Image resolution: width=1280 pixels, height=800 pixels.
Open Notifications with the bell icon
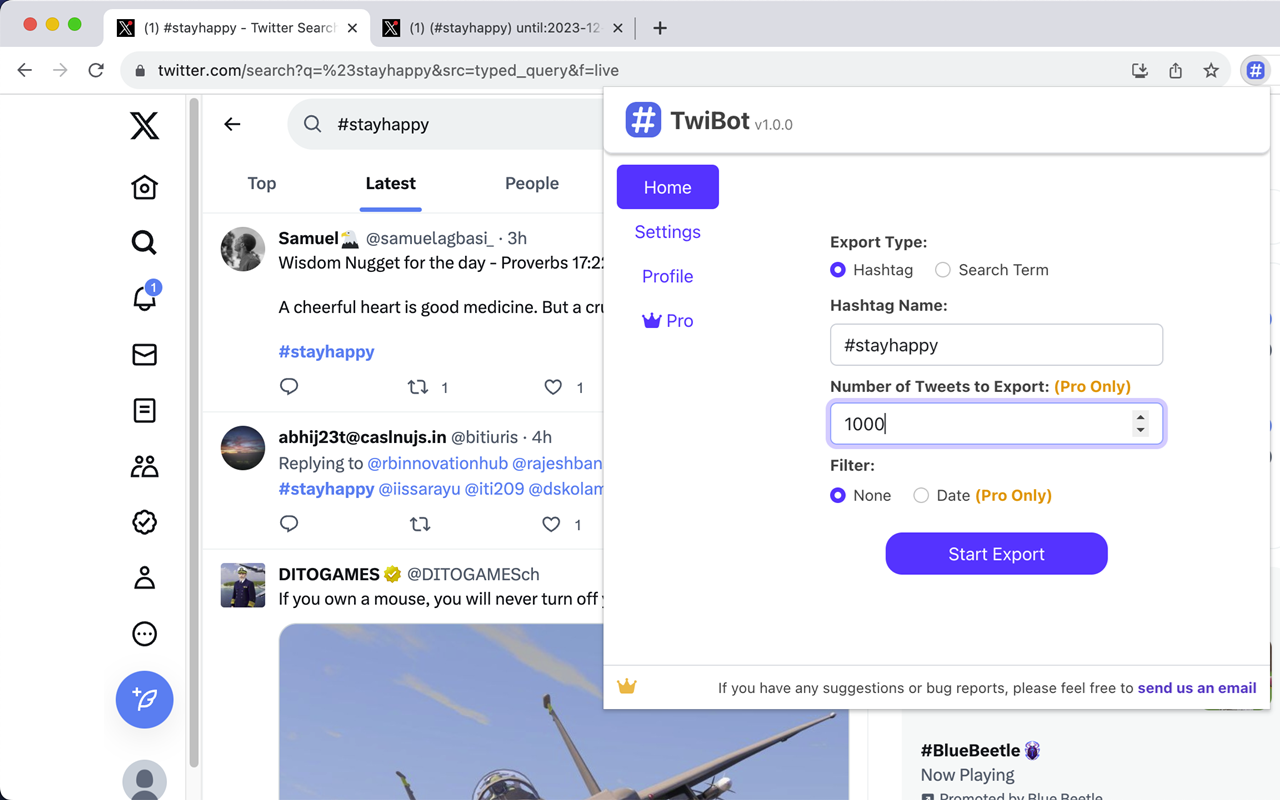tap(144, 298)
